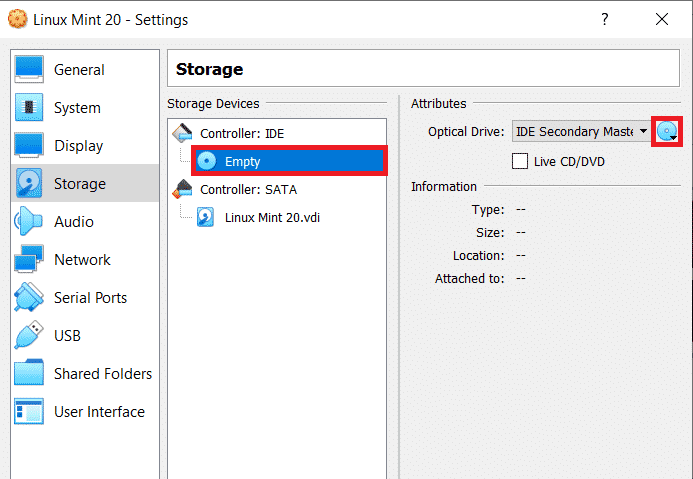Image resolution: width=693 pixels, height=479 pixels.
Task: Click the Shared Folders icon
Action: (29, 374)
